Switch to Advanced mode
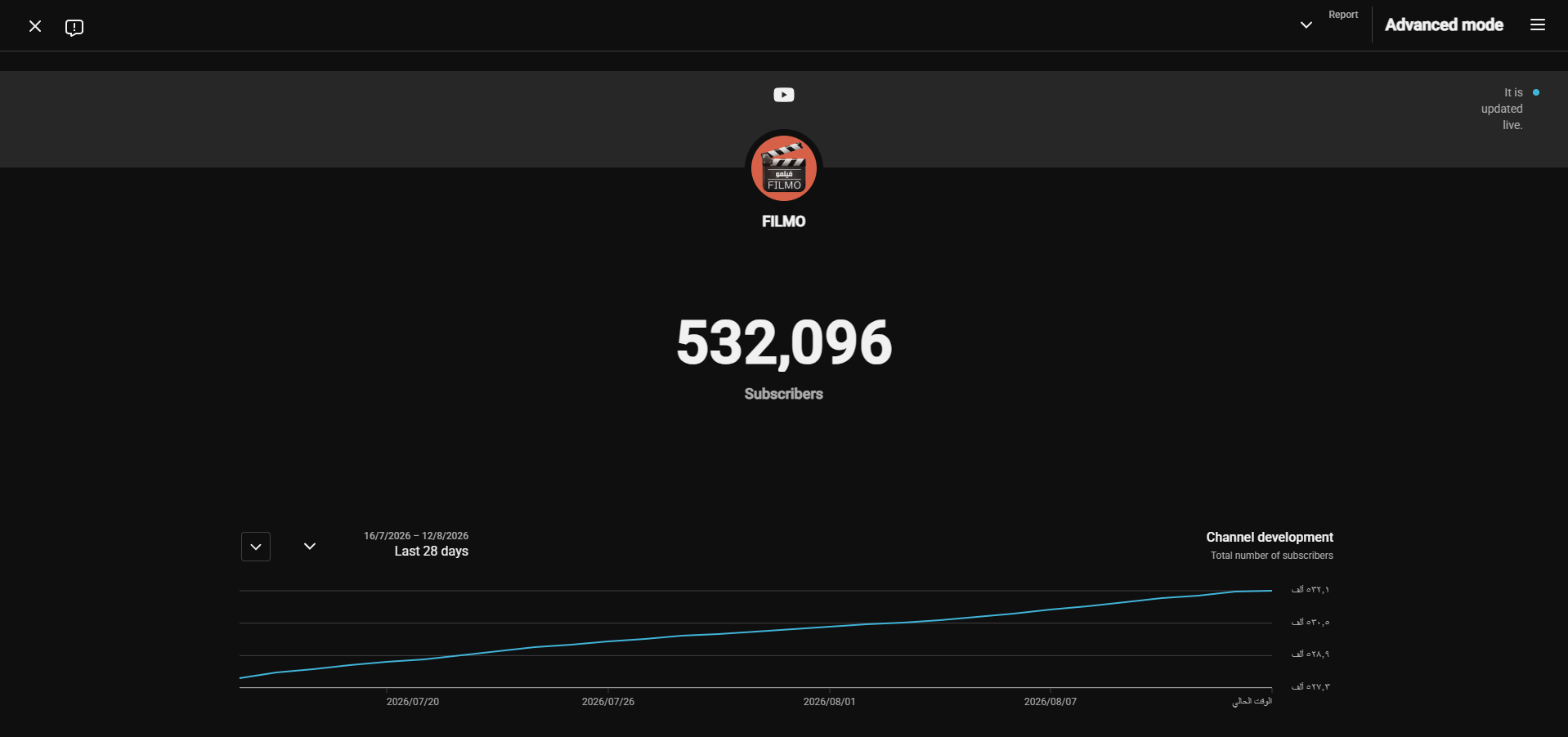Viewport: 1568px width, 737px height. pos(1444,25)
